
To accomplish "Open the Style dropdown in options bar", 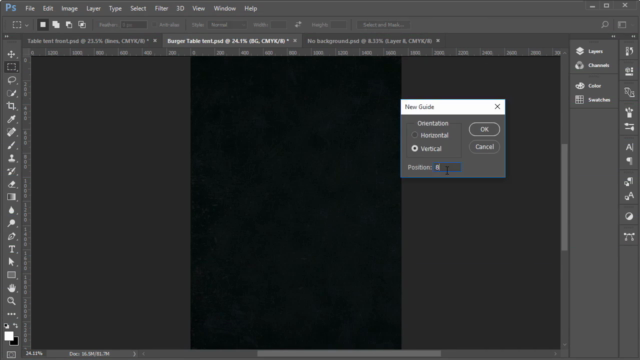I will pos(227,25).
